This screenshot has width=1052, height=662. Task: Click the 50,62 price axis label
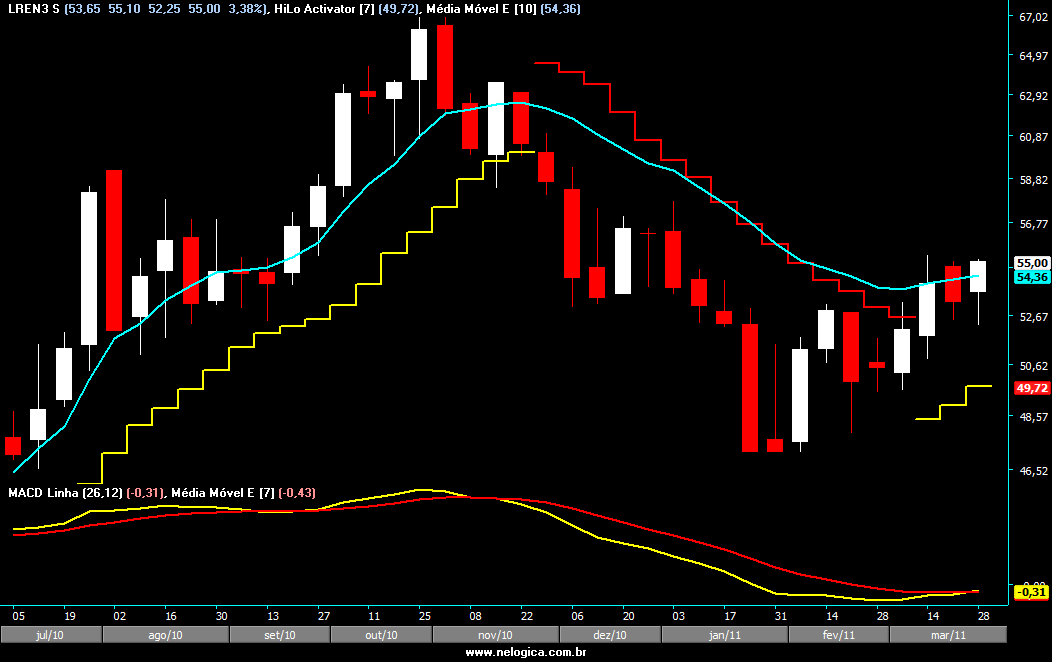pos(1033,366)
